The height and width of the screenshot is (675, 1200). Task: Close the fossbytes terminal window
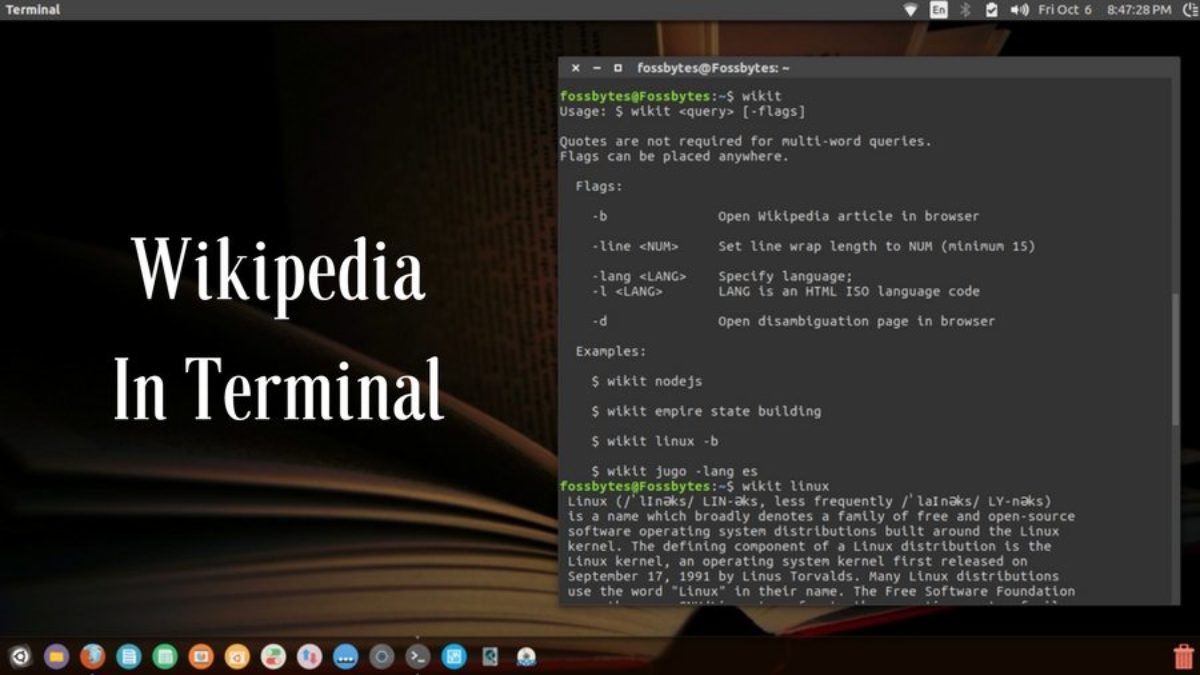click(x=575, y=68)
